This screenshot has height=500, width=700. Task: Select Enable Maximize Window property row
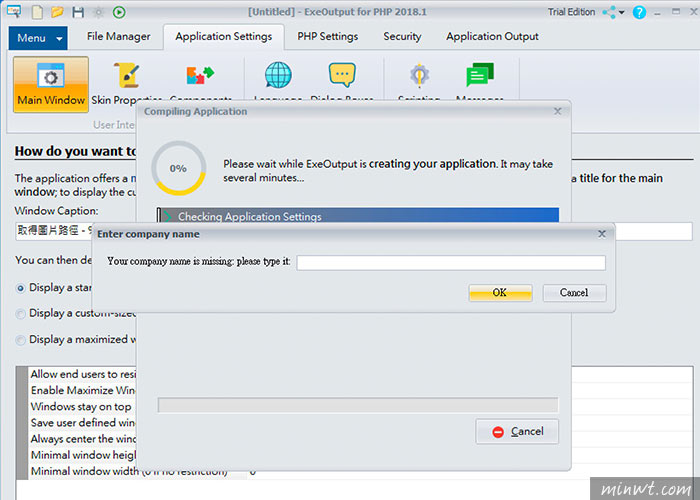point(83,390)
